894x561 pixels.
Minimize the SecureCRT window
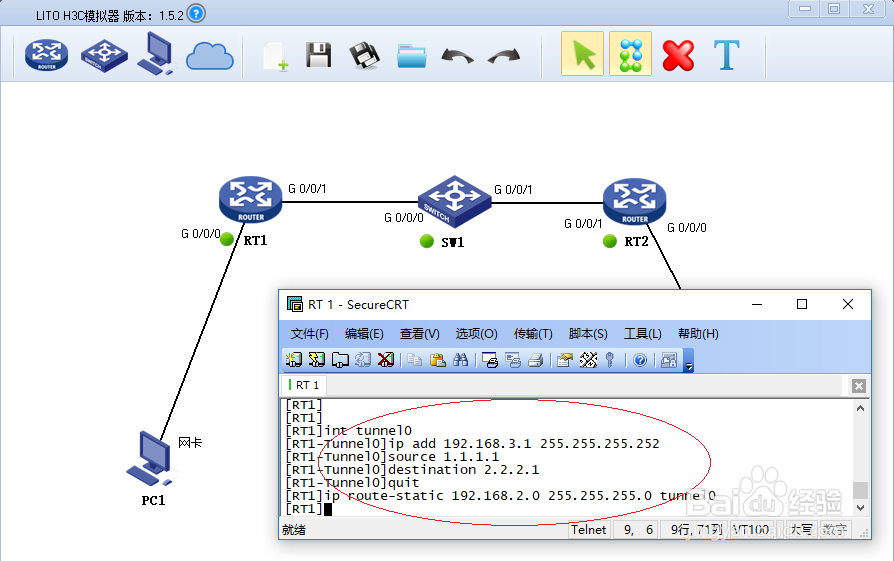[757, 304]
